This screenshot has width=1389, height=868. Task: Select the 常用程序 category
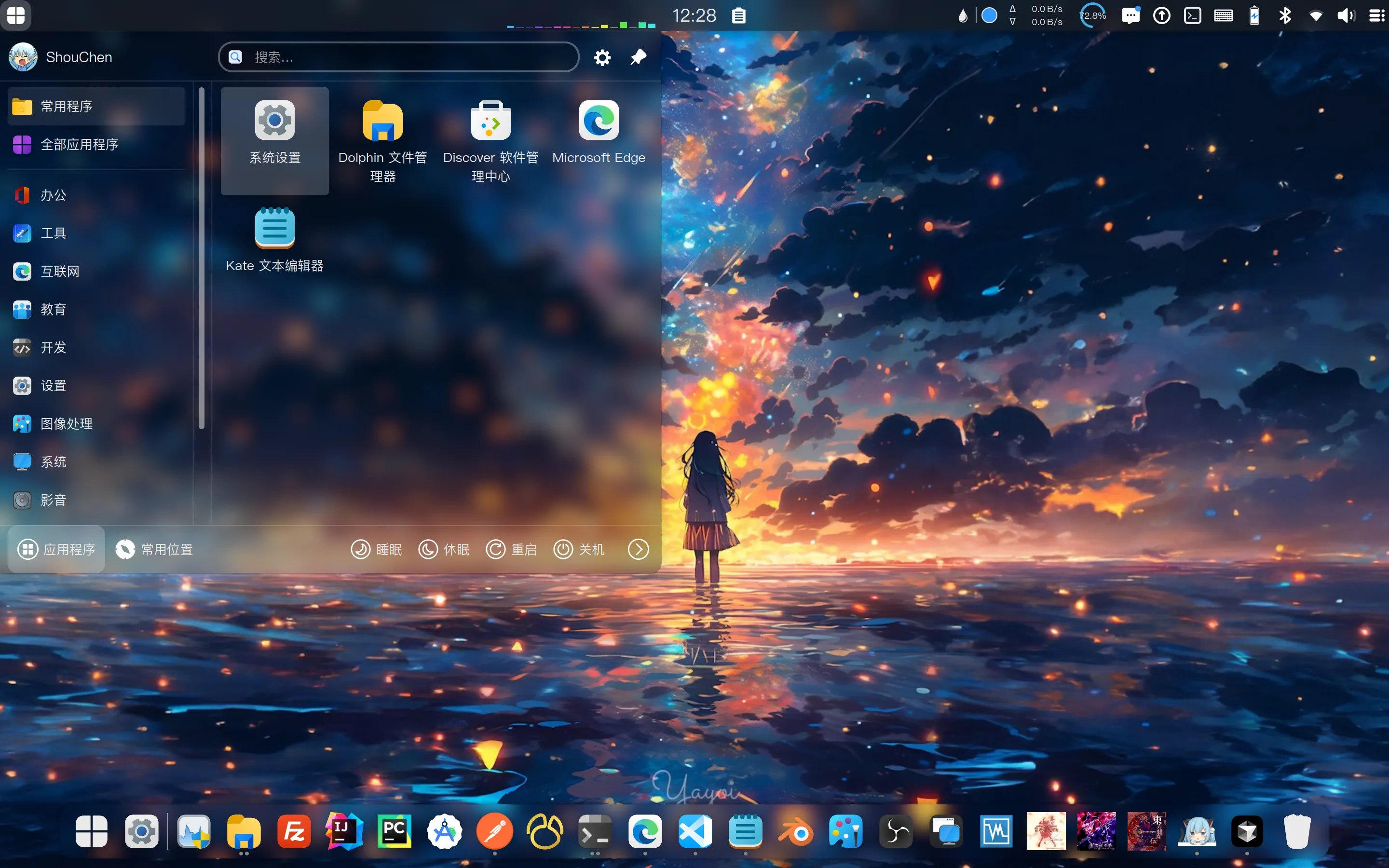click(x=96, y=106)
